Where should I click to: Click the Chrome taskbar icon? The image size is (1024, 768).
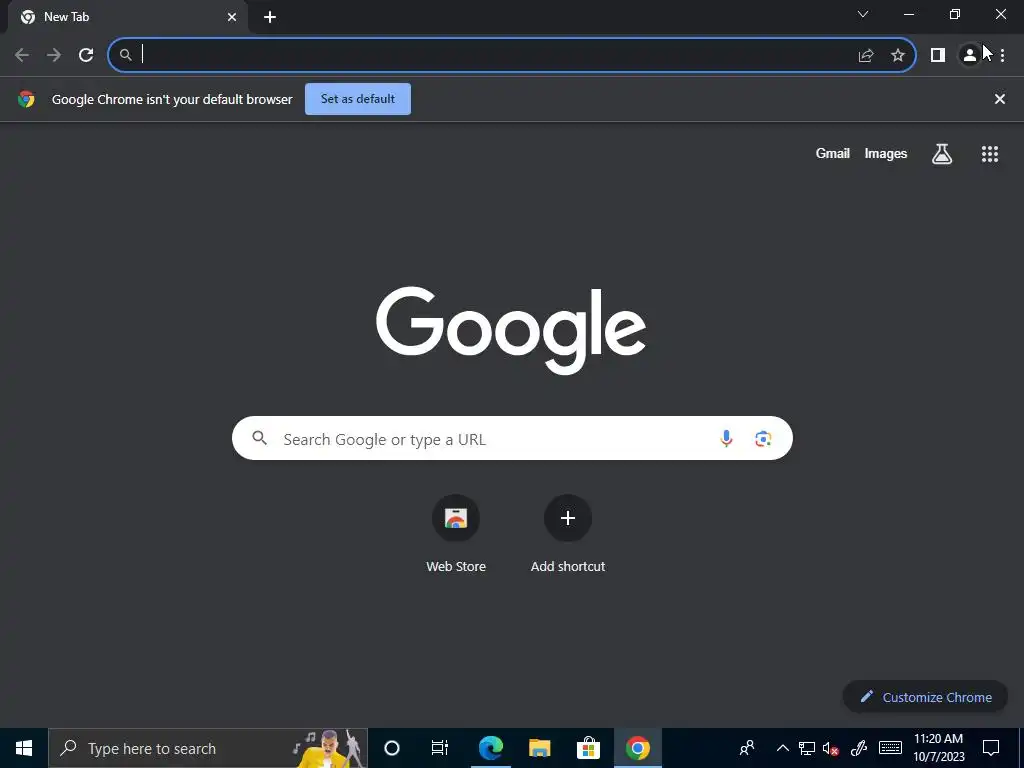tap(637, 748)
